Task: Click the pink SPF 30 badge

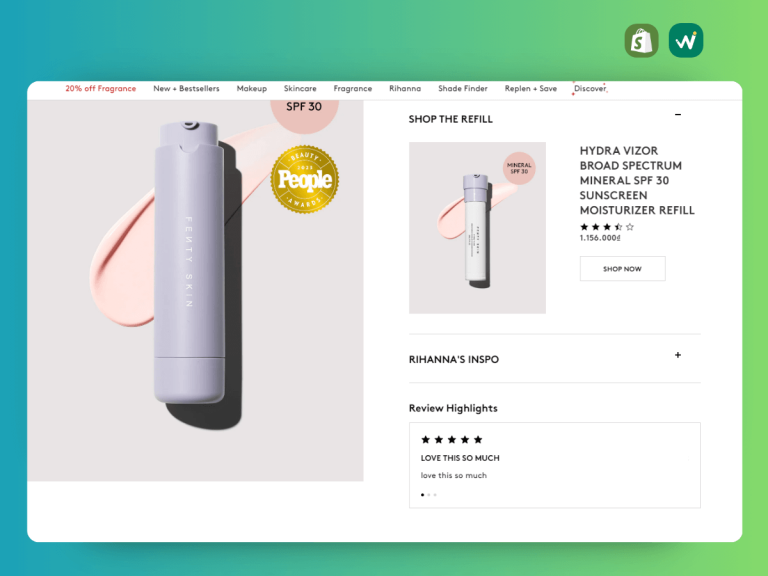Action: click(304, 115)
